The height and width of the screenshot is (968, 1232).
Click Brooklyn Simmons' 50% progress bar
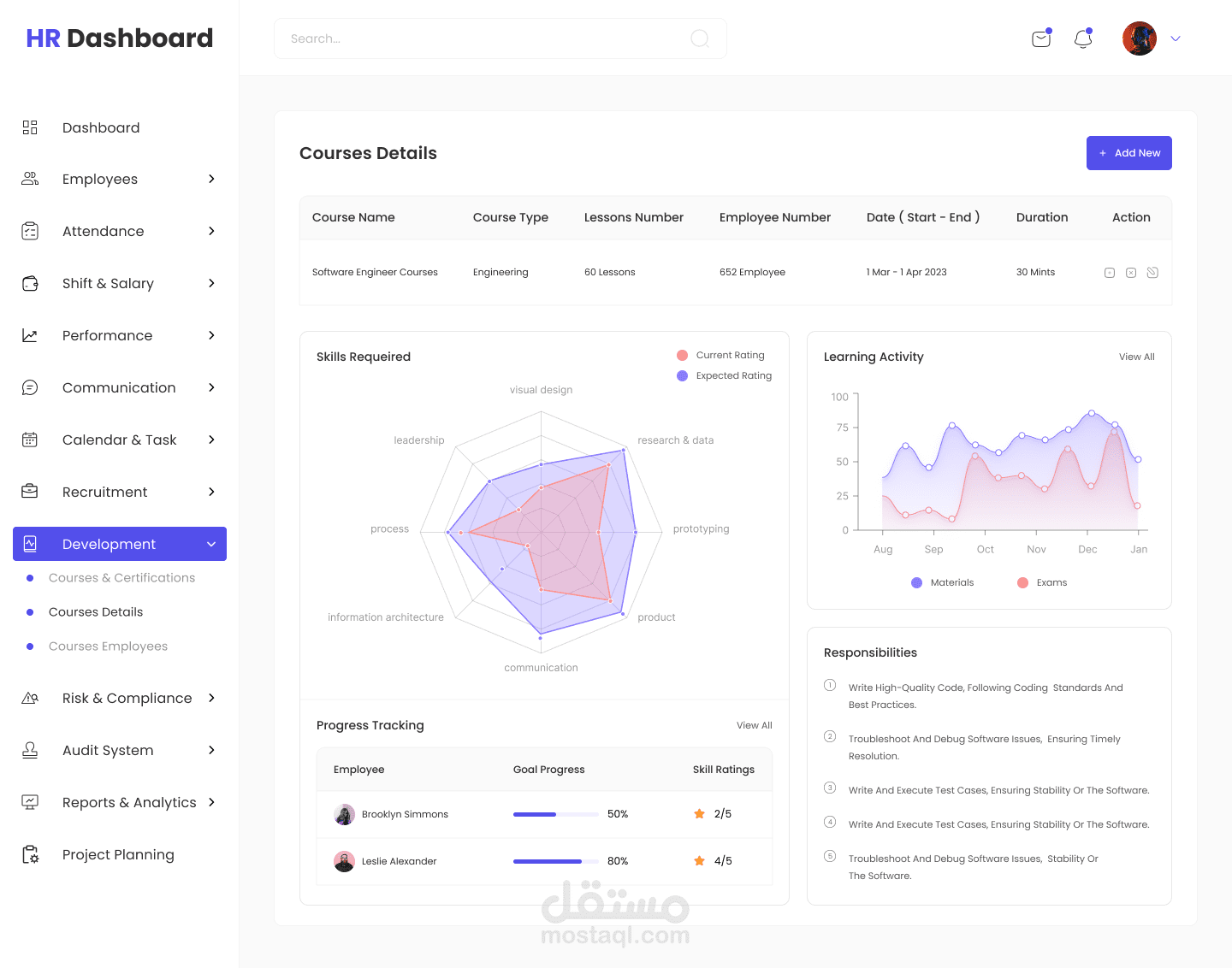556,814
